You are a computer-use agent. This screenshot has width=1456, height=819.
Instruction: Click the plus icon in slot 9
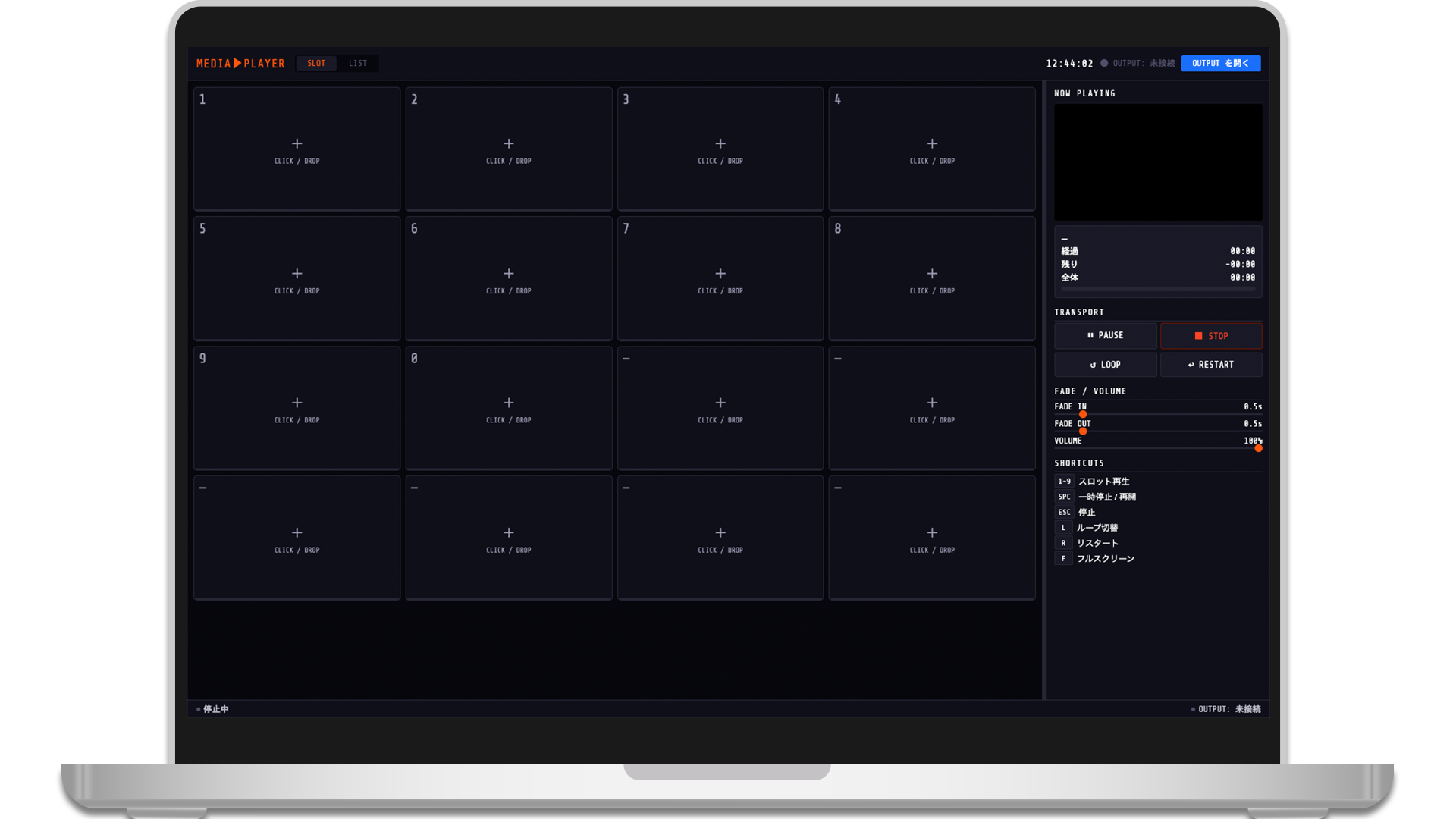pos(297,403)
